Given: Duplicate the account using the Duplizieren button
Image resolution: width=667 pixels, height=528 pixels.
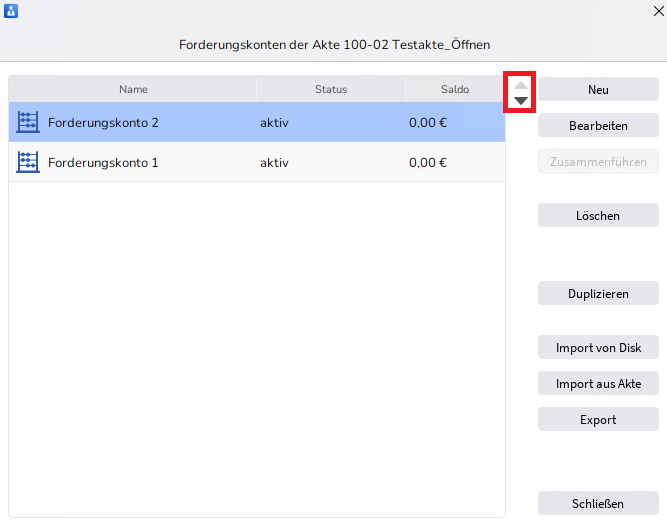Looking at the screenshot, I should coord(598,293).
